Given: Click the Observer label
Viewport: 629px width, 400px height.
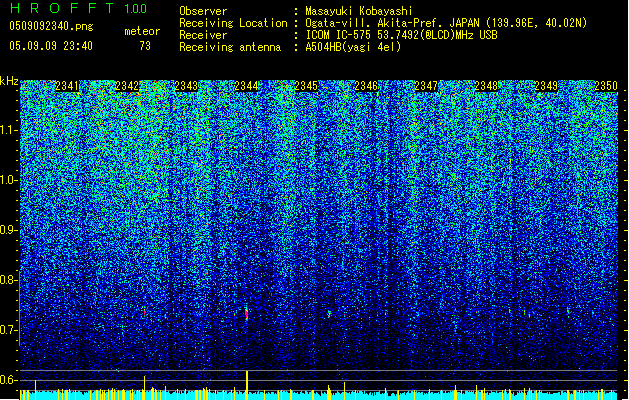Looking at the screenshot, I should click(203, 11).
